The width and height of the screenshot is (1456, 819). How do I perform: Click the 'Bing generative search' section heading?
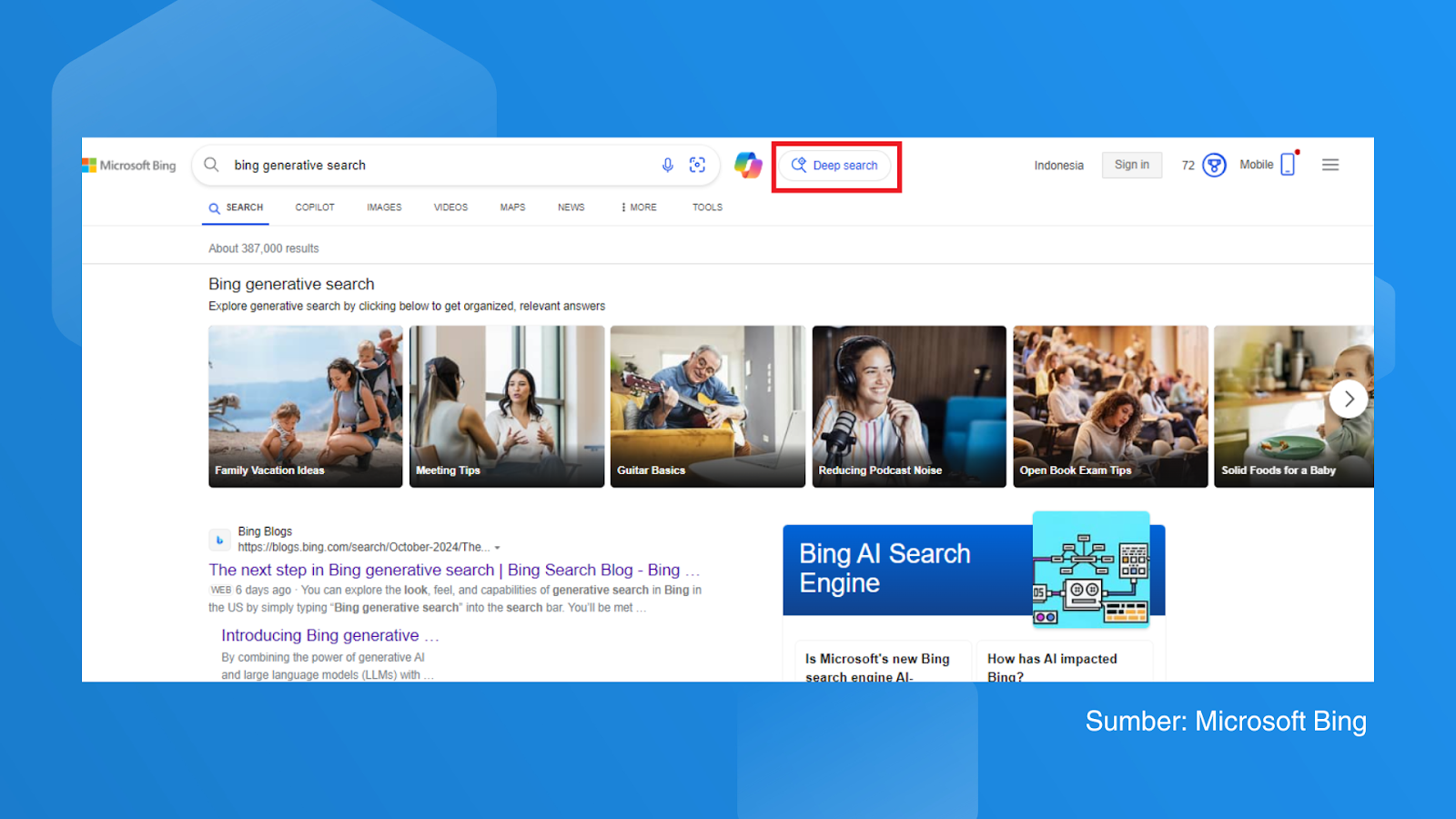[x=291, y=284]
